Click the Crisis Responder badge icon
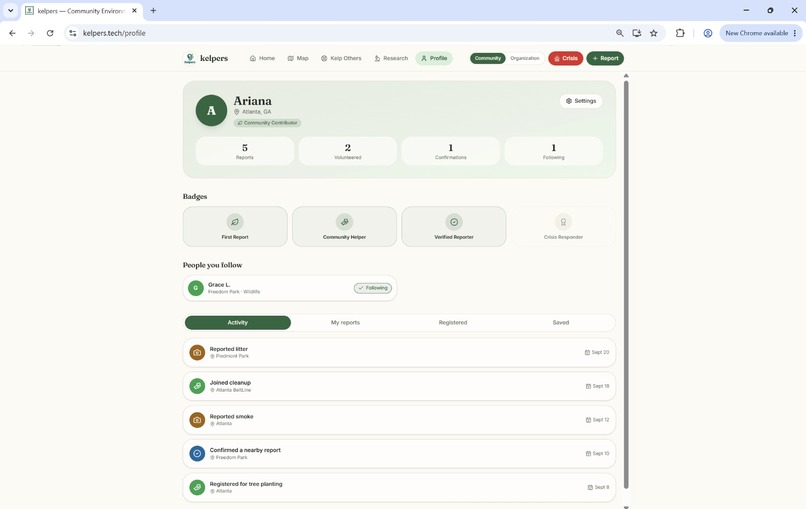The image size is (806, 509). tap(563, 222)
